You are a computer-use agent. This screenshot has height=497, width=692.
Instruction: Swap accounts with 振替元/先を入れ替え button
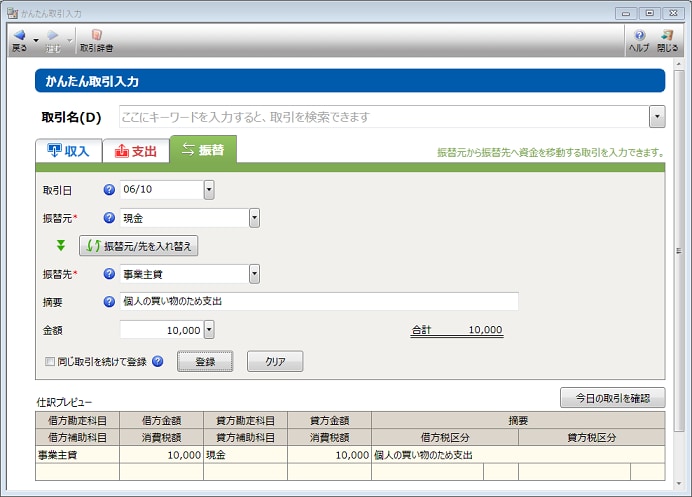[x=139, y=245]
